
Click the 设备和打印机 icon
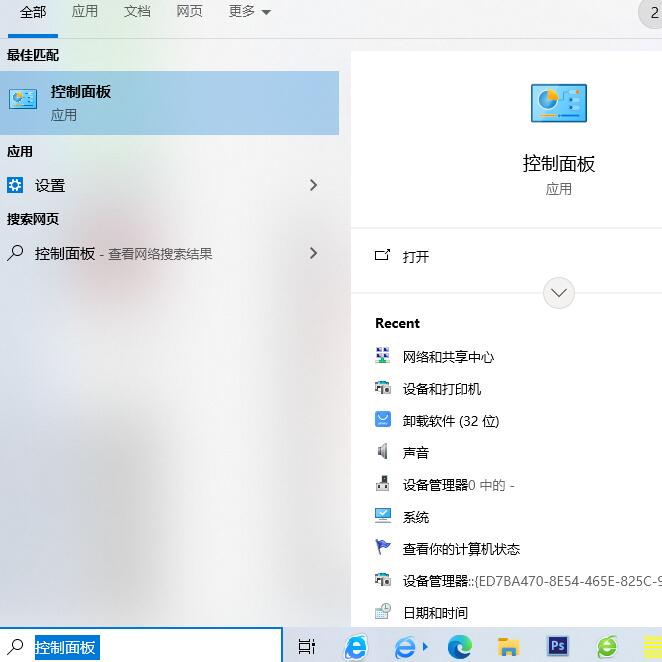click(383, 387)
